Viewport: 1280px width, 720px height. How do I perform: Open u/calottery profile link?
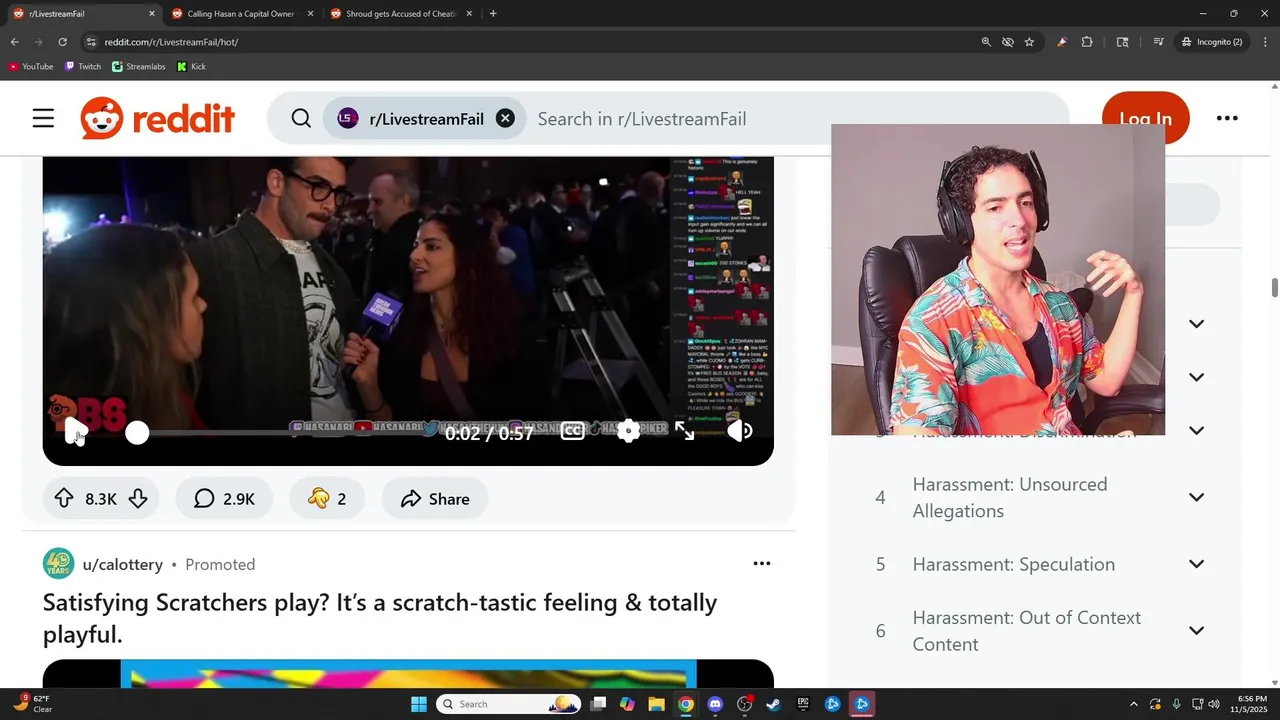122,564
